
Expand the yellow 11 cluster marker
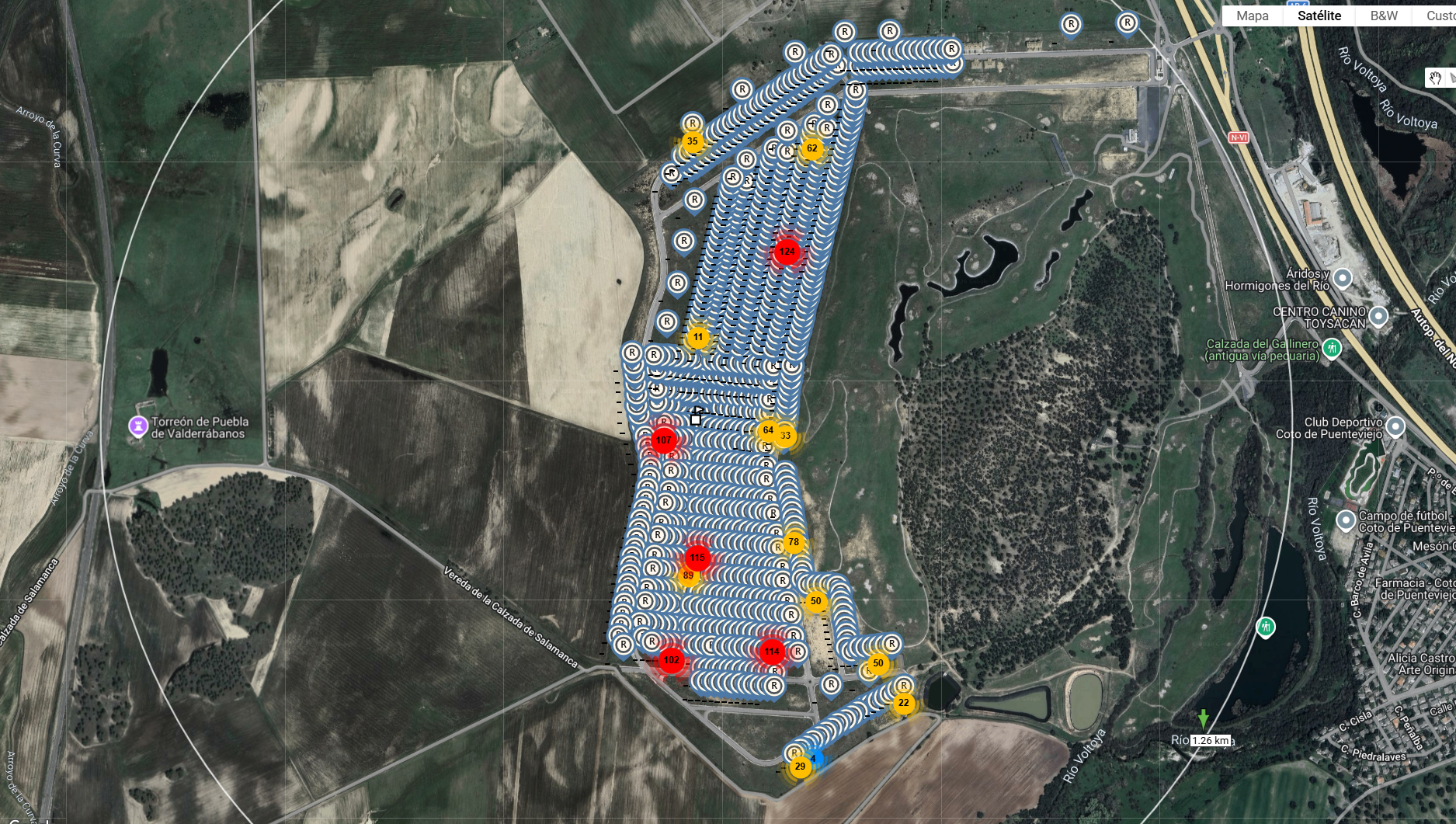coord(698,337)
